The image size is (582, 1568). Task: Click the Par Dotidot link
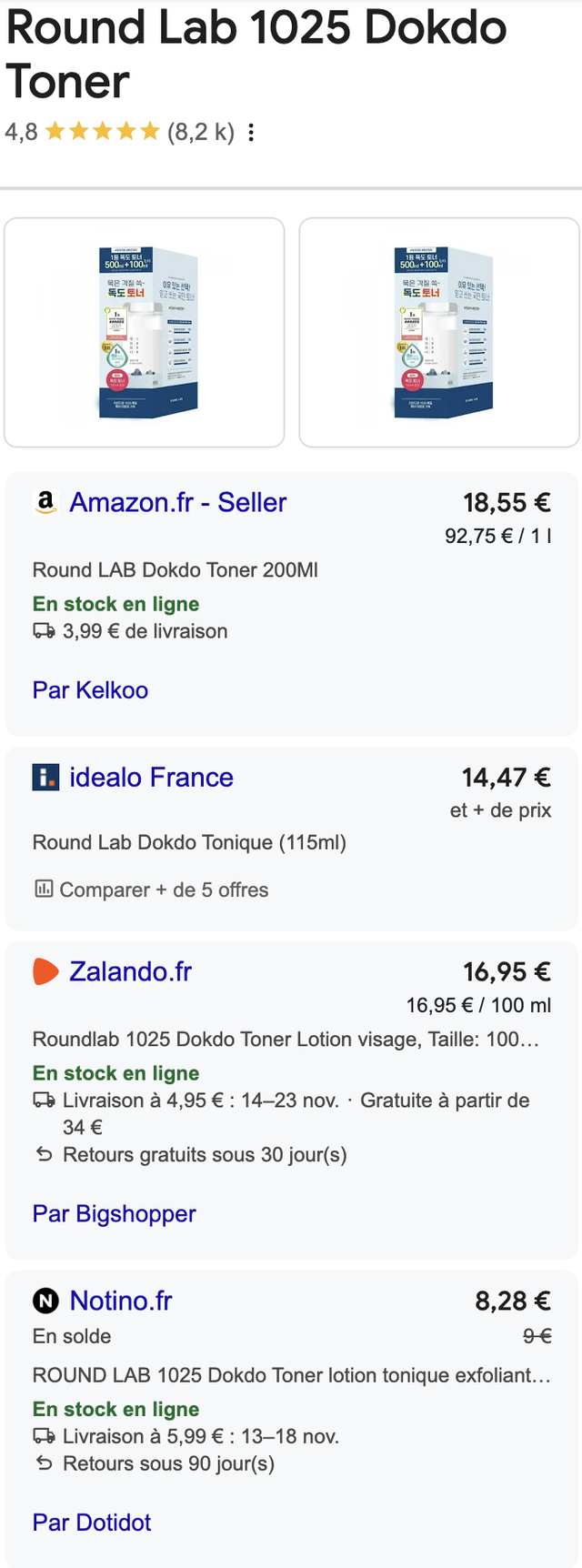pos(92,1523)
